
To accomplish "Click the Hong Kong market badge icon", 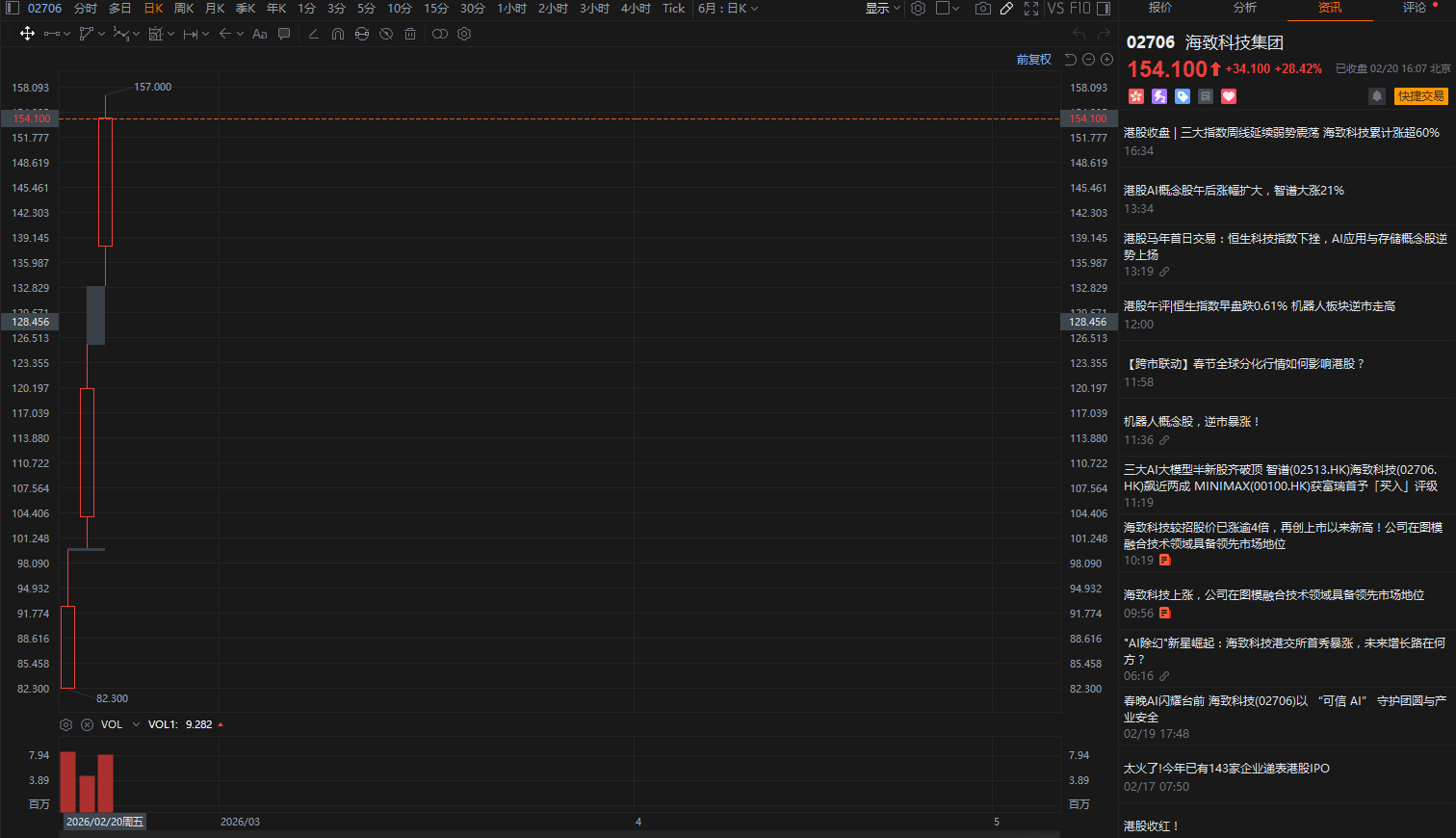I will [1136, 96].
